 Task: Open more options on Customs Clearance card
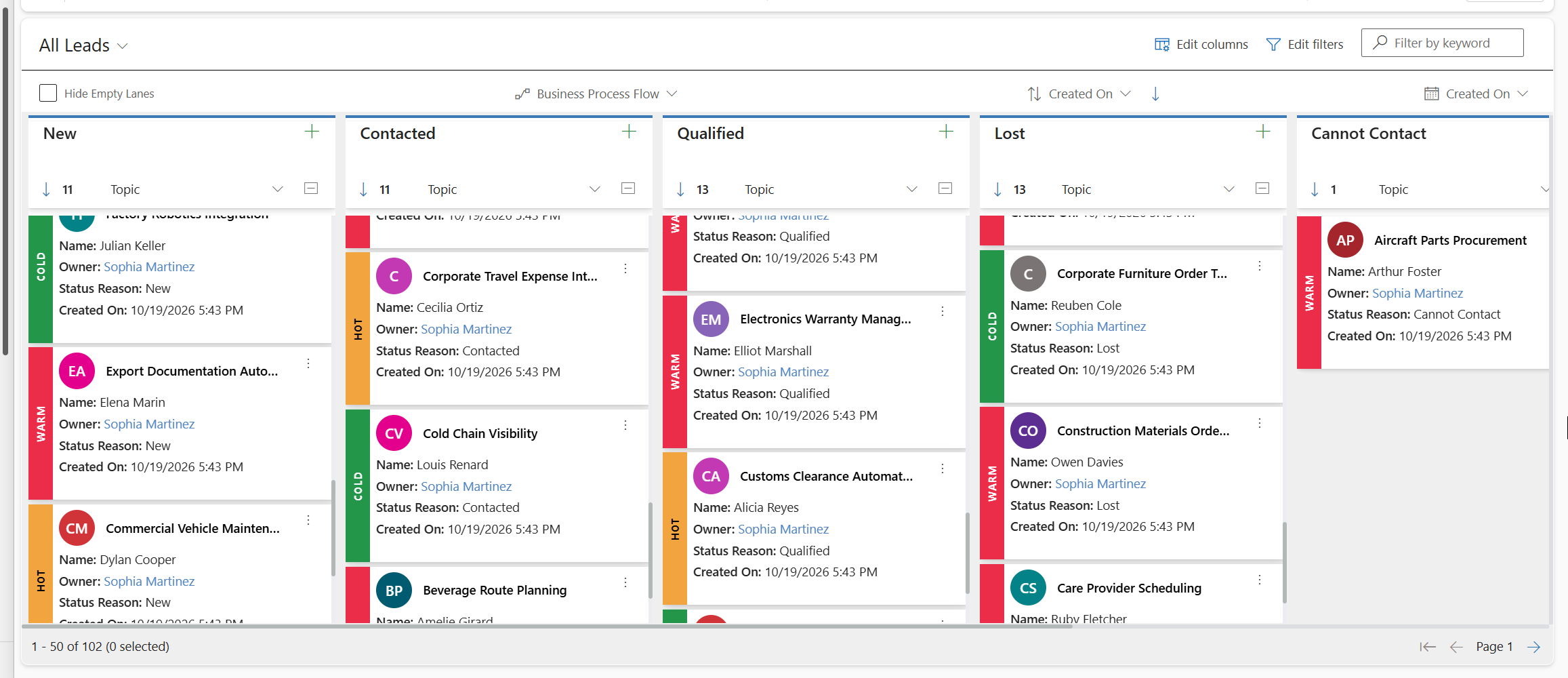click(943, 468)
